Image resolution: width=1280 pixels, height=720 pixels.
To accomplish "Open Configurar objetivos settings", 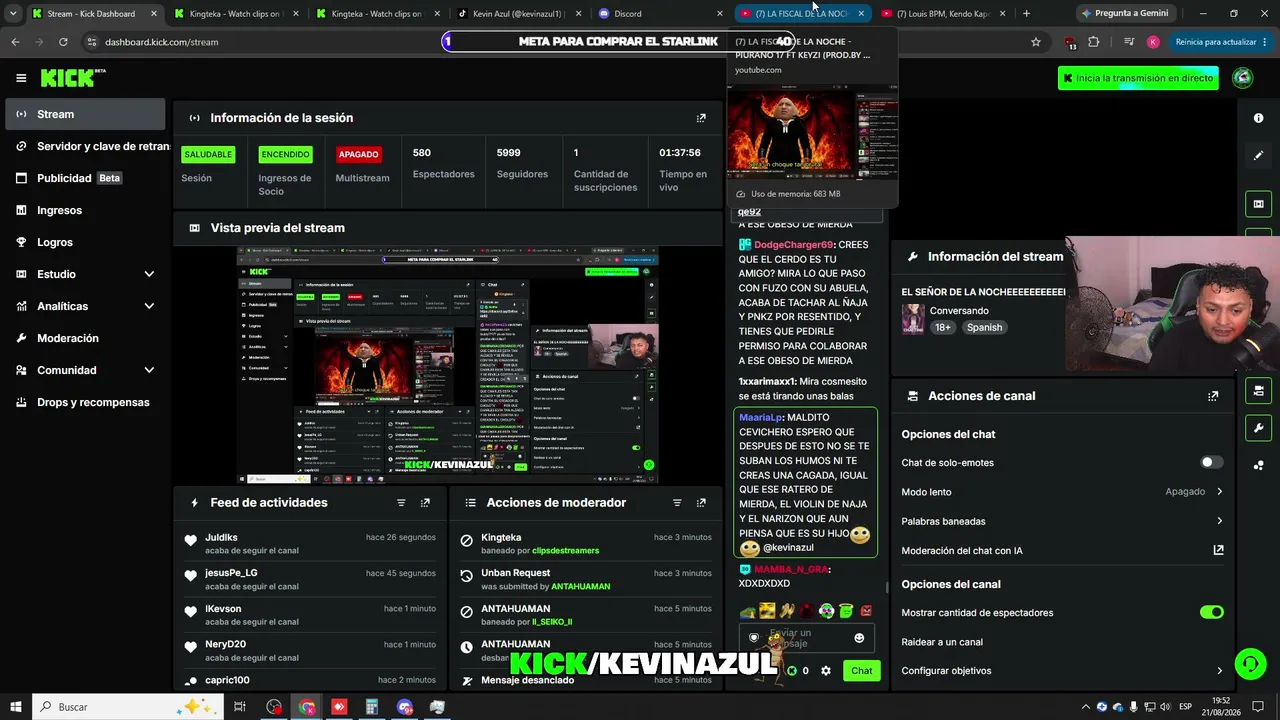I will [x=1062, y=671].
